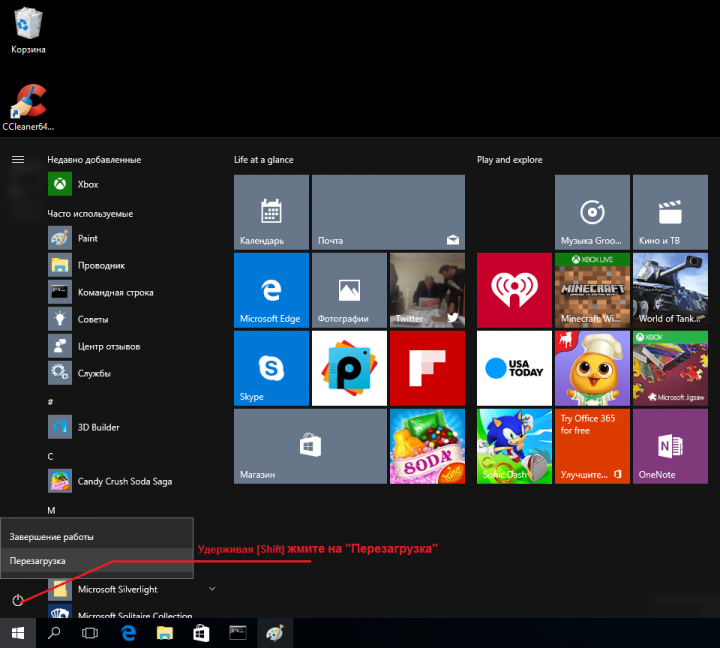The height and width of the screenshot is (648, 720).
Task: Open the OneNote tile
Action: click(x=670, y=446)
